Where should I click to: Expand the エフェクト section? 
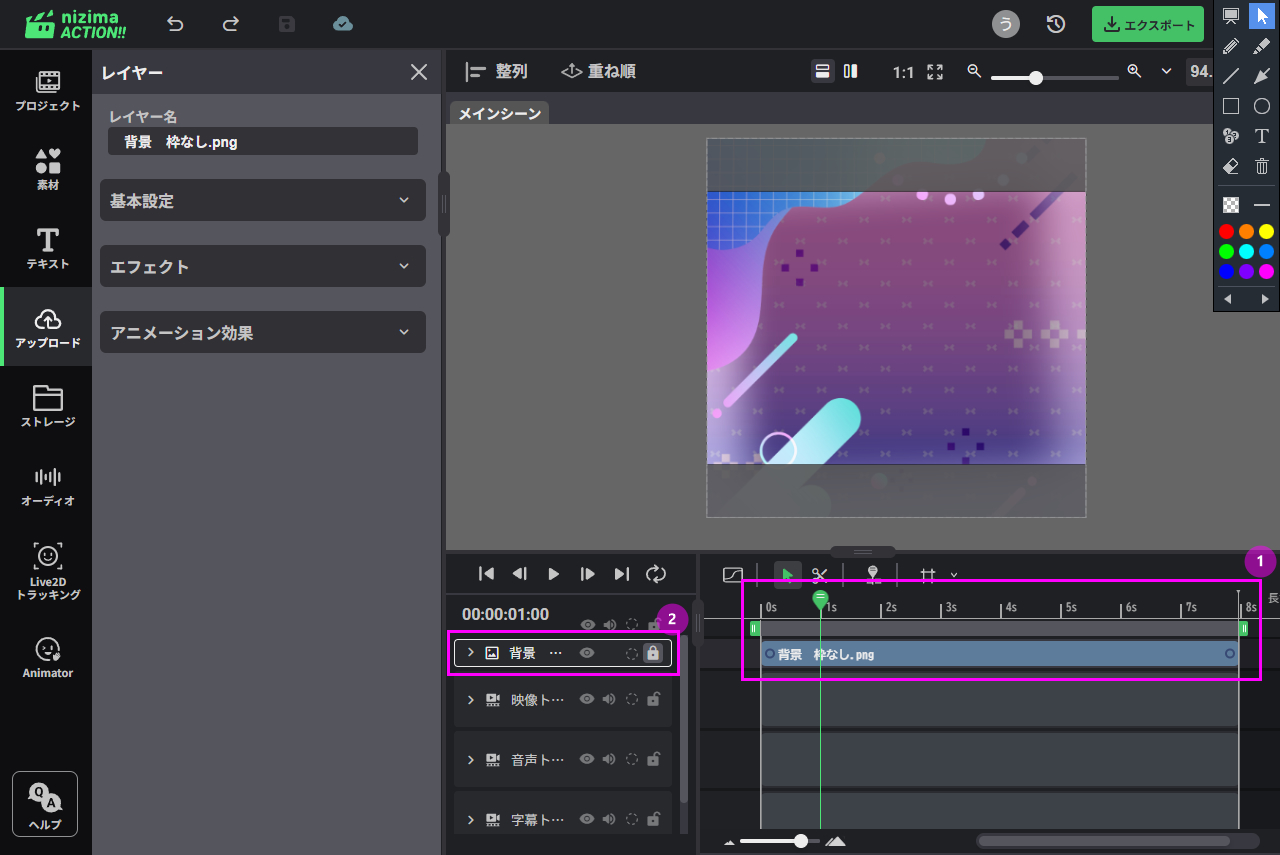[263, 267]
